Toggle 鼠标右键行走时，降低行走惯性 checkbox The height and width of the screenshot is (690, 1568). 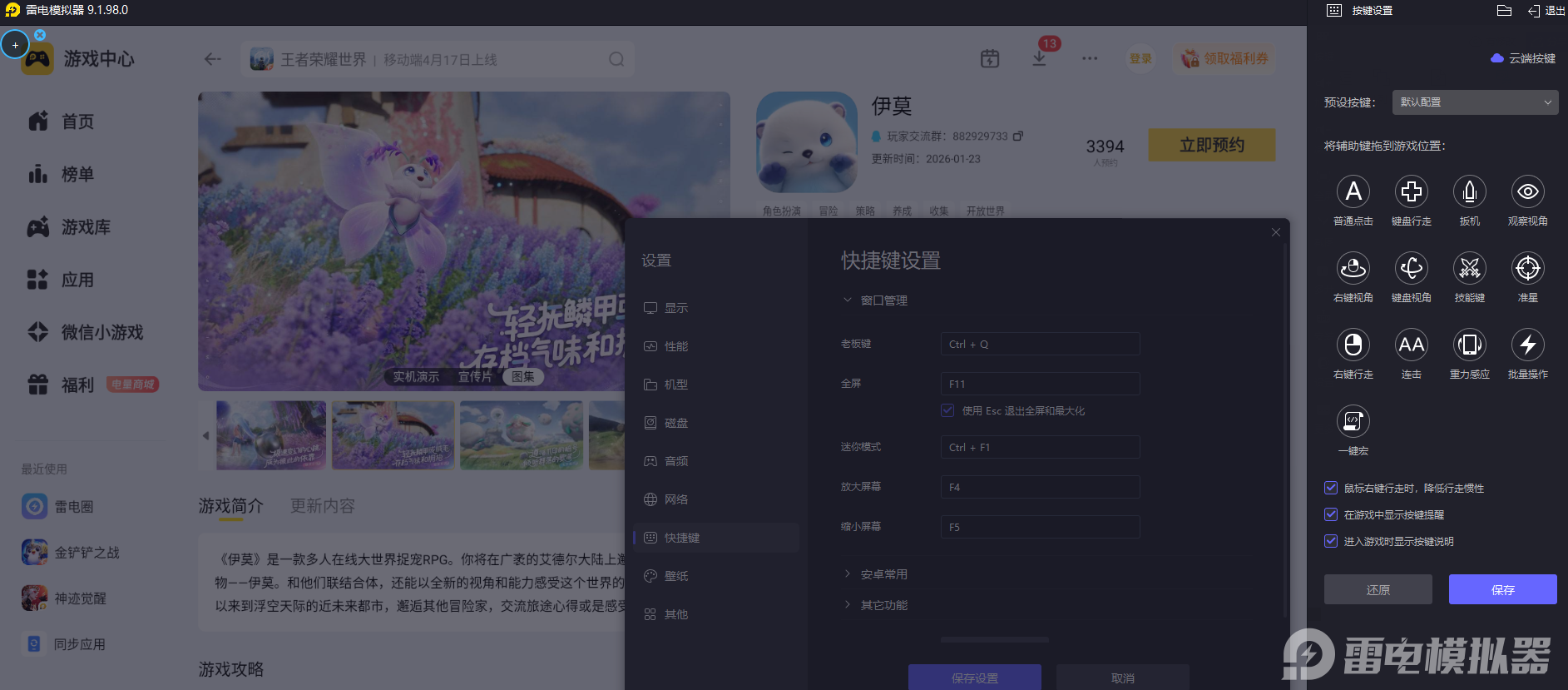(x=1331, y=488)
